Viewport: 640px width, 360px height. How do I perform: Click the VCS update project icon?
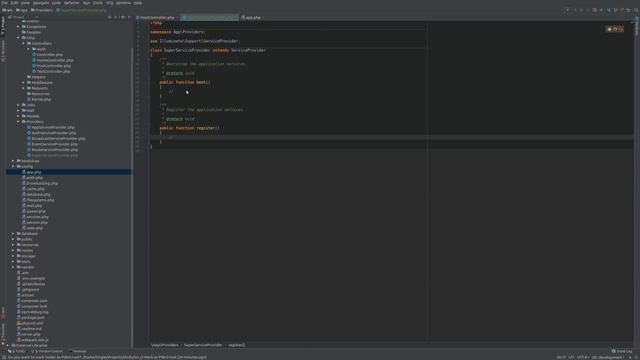pyautogui.click(x=609, y=10)
